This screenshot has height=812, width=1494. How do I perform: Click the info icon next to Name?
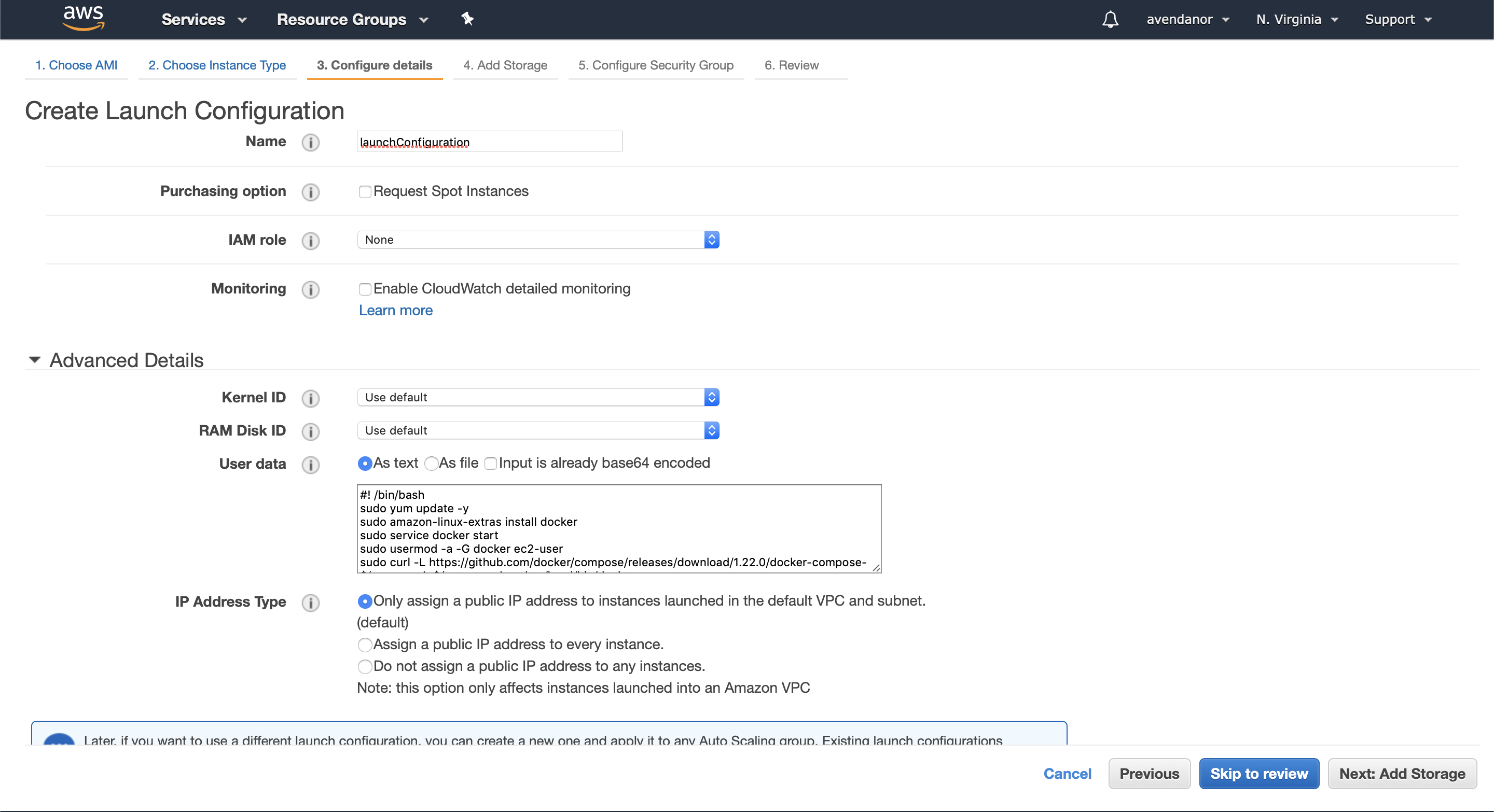tap(310, 143)
